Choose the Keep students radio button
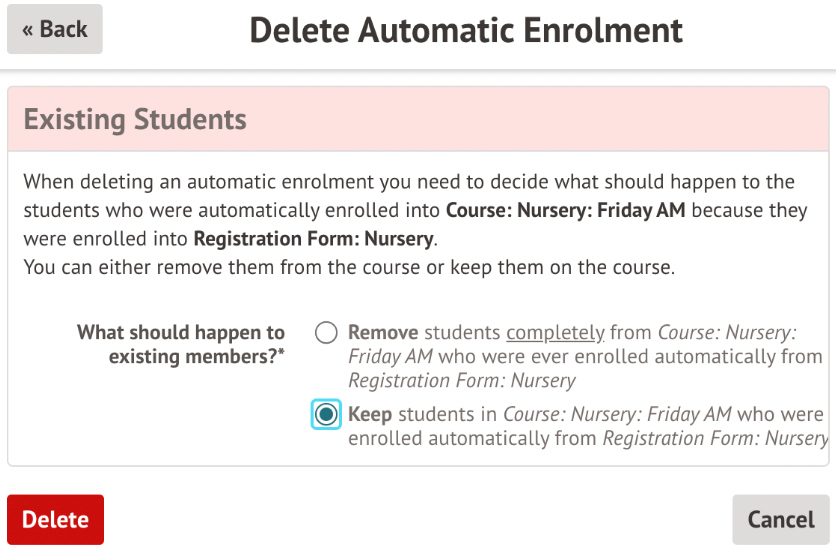The height and width of the screenshot is (553, 836). [326, 415]
